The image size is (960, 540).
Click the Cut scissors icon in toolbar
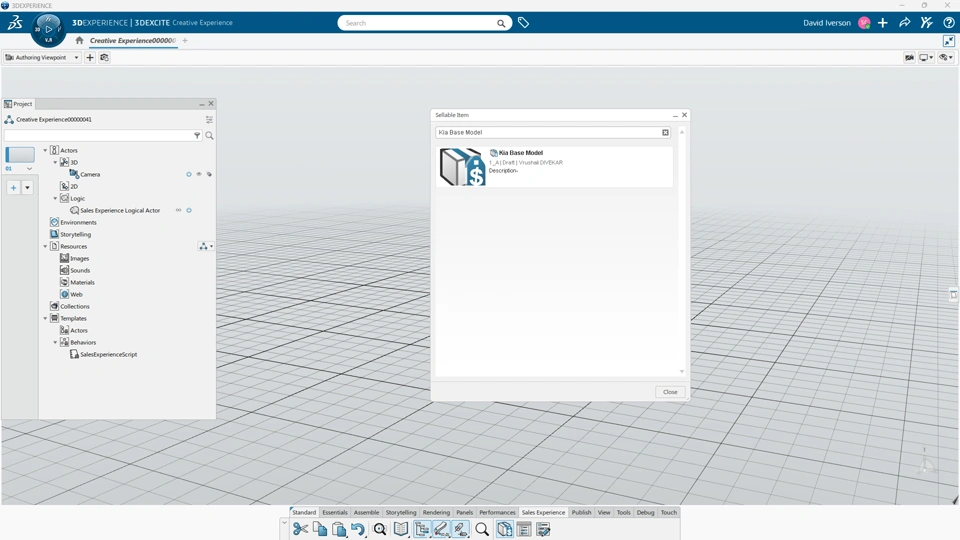(300, 529)
